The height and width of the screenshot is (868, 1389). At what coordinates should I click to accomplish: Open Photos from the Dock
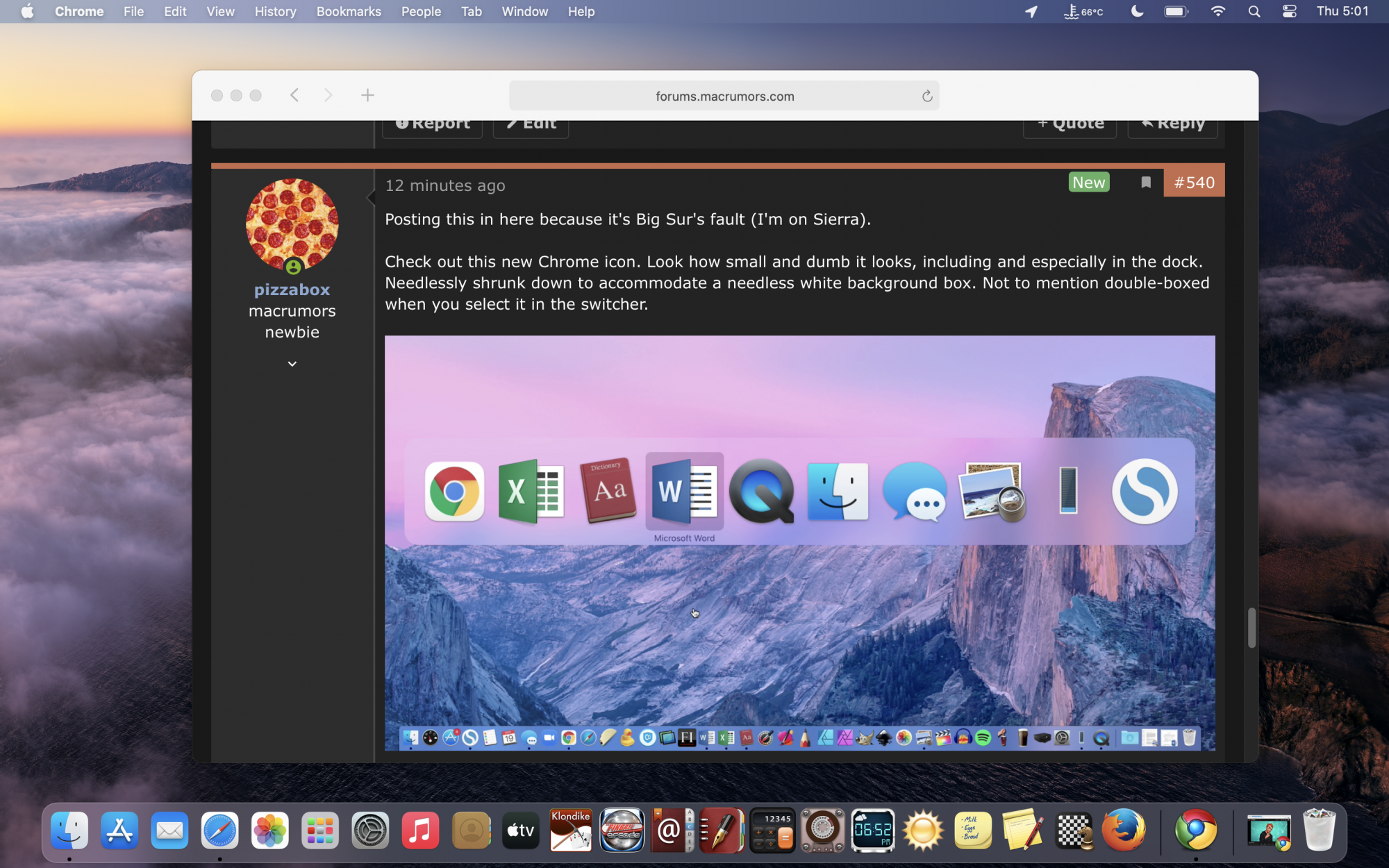(270, 831)
